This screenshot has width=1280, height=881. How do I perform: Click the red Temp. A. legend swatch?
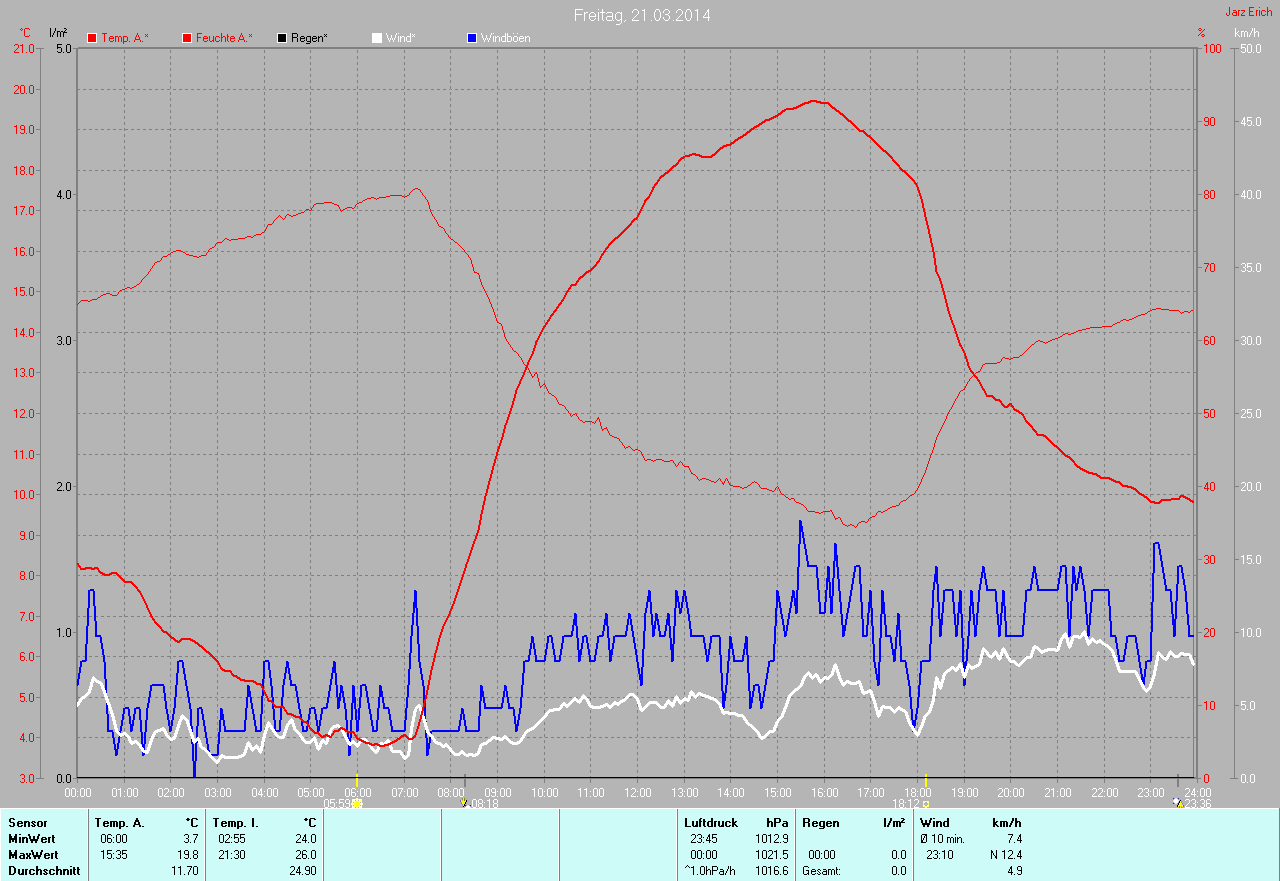[92, 38]
